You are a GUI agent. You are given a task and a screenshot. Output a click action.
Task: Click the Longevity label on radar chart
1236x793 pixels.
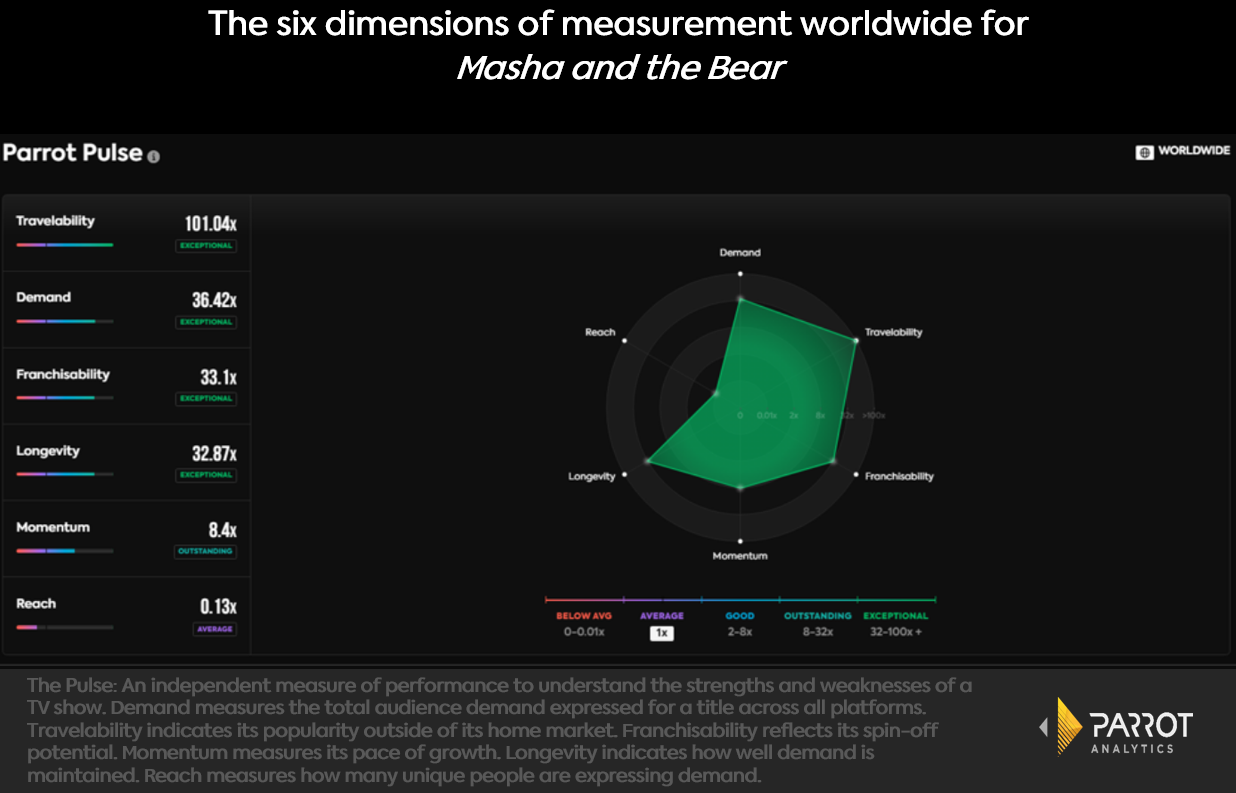pos(592,476)
